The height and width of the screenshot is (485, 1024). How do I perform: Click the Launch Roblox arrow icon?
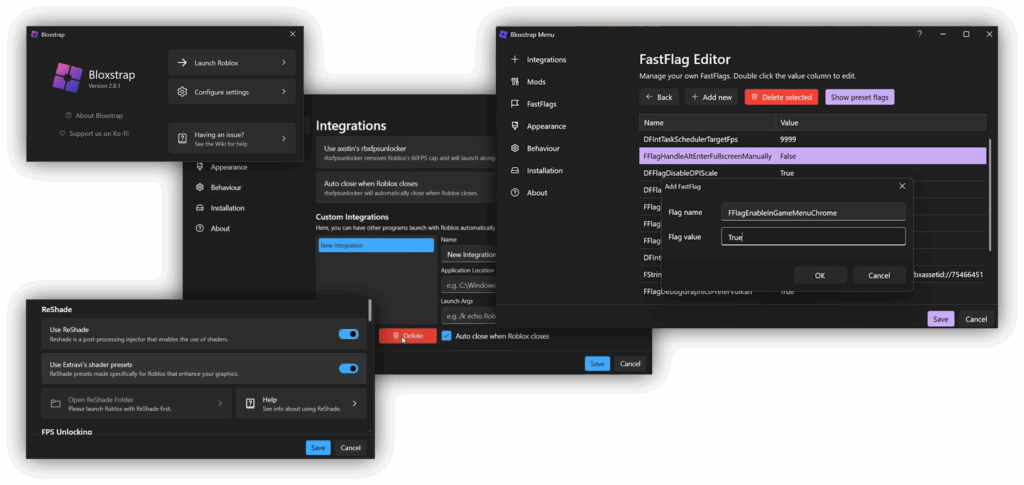tap(182, 63)
